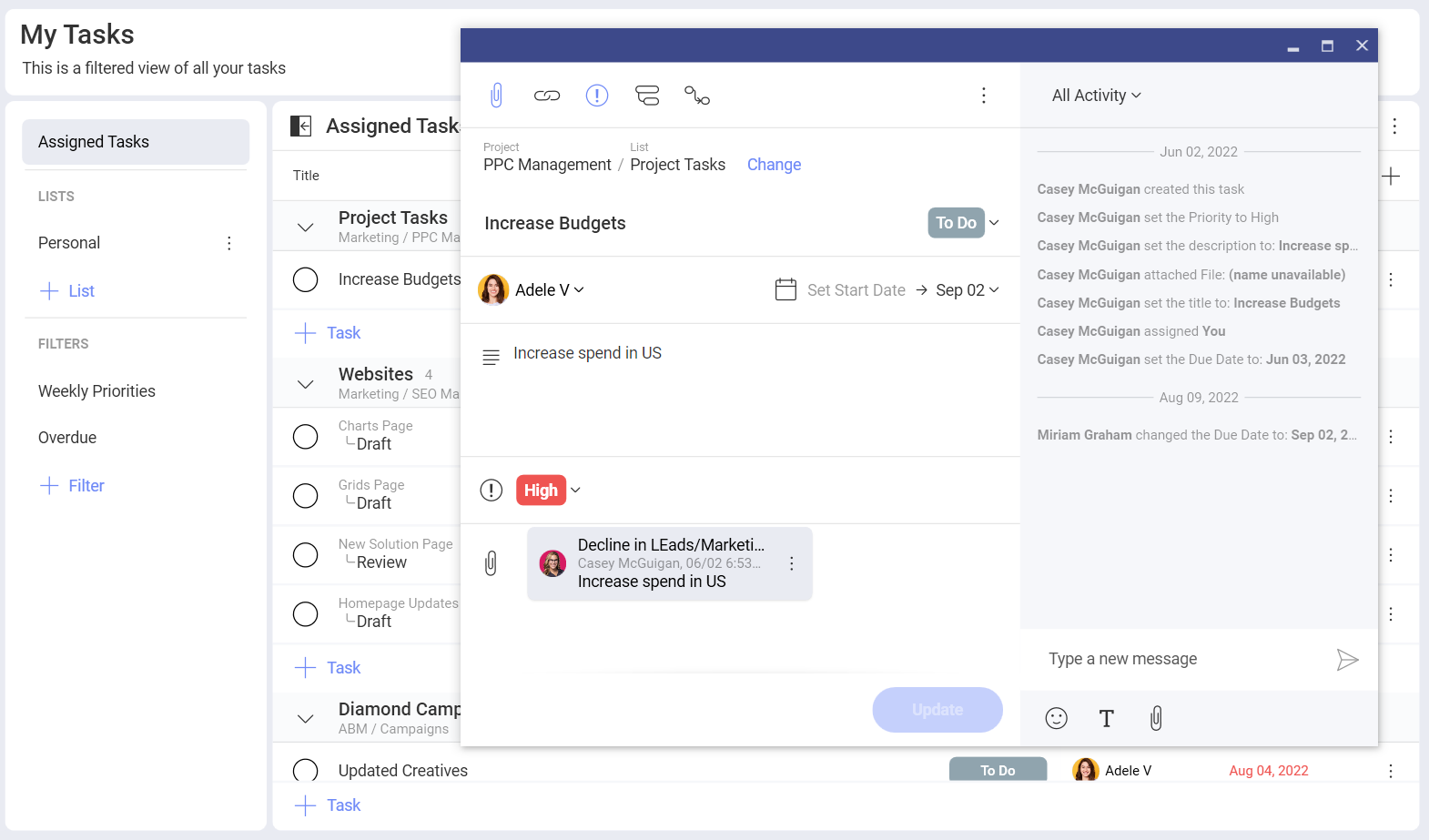Collapse the sidebar panel icon near Assigned Tasks
Image resolution: width=1429 pixels, height=840 pixels.
click(301, 126)
